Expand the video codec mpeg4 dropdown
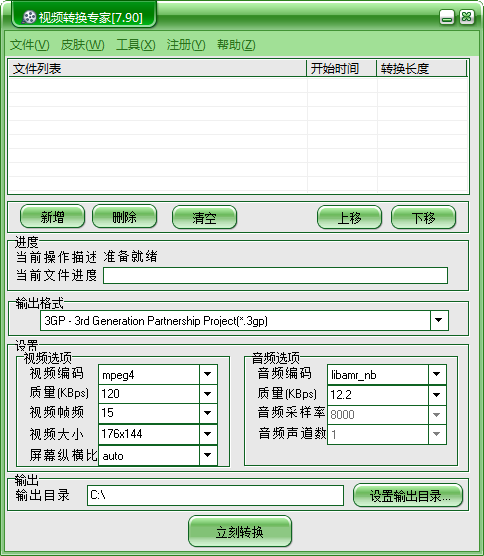Image resolution: width=484 pixels, height=556 pixels. click(208, 374)
